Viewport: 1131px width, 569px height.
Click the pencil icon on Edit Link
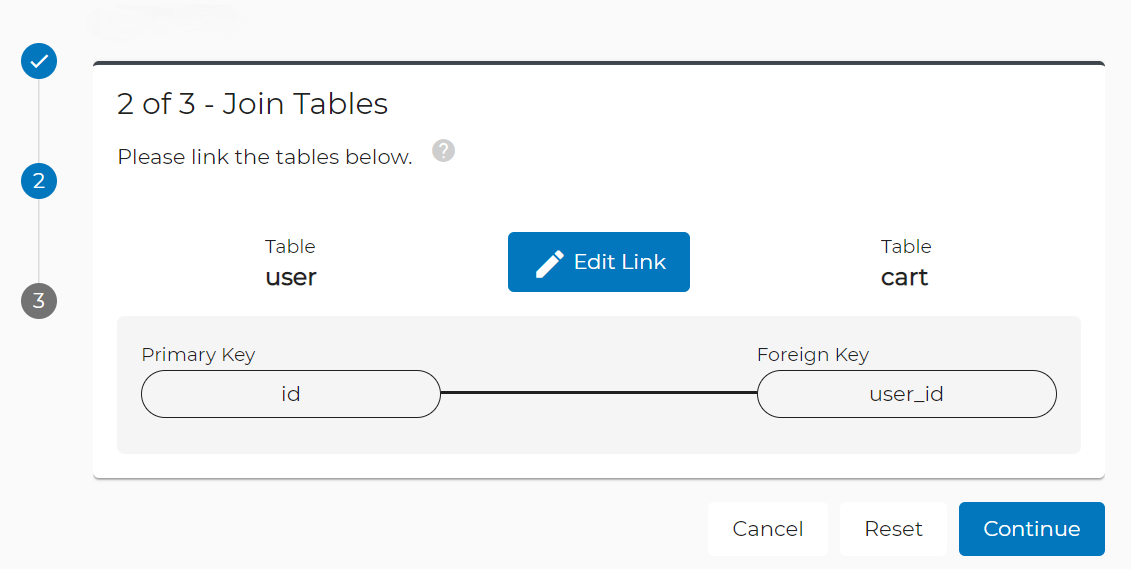(550, 263)
